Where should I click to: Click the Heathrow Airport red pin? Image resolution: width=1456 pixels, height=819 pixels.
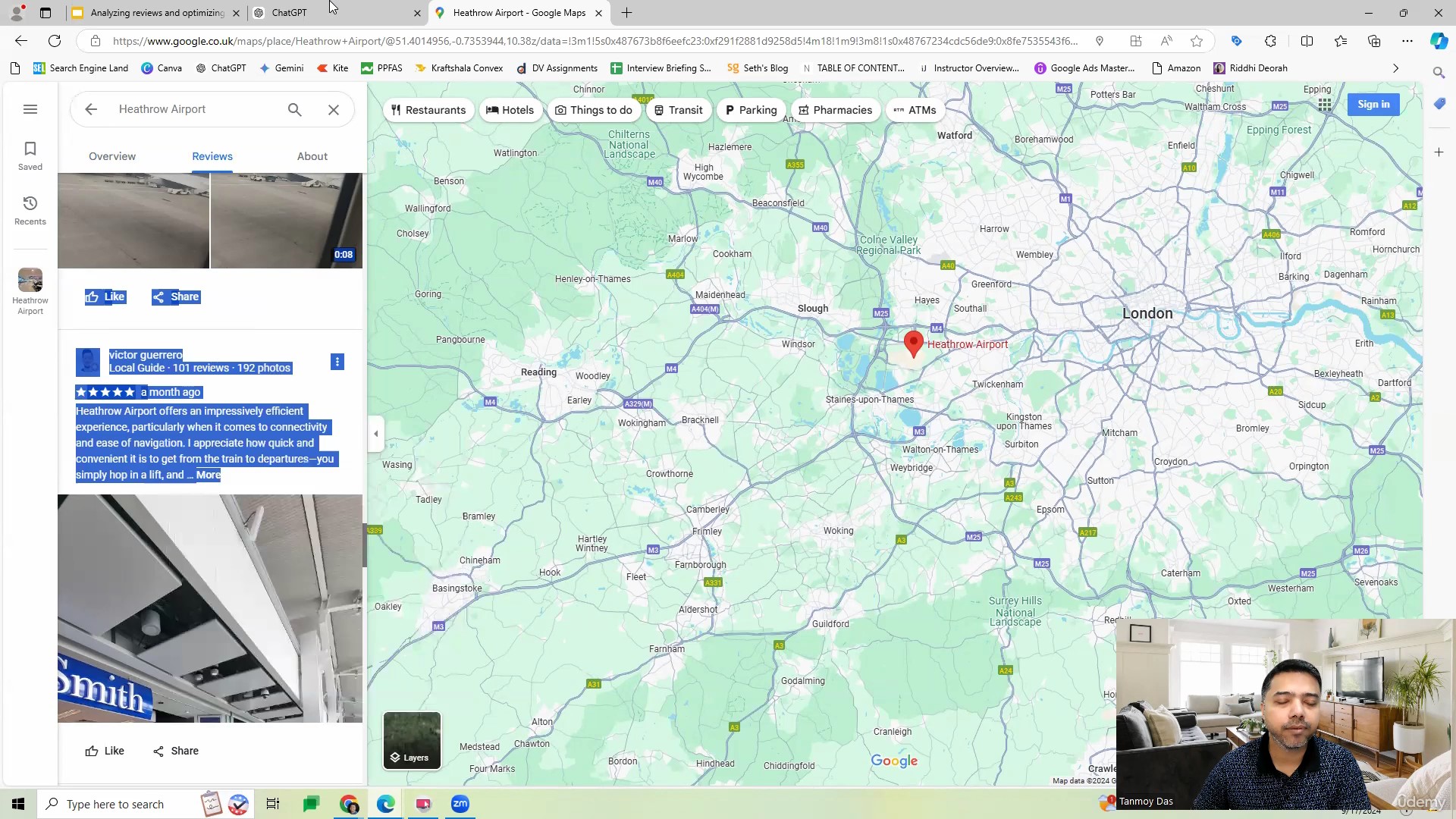[x=914, y=344]
